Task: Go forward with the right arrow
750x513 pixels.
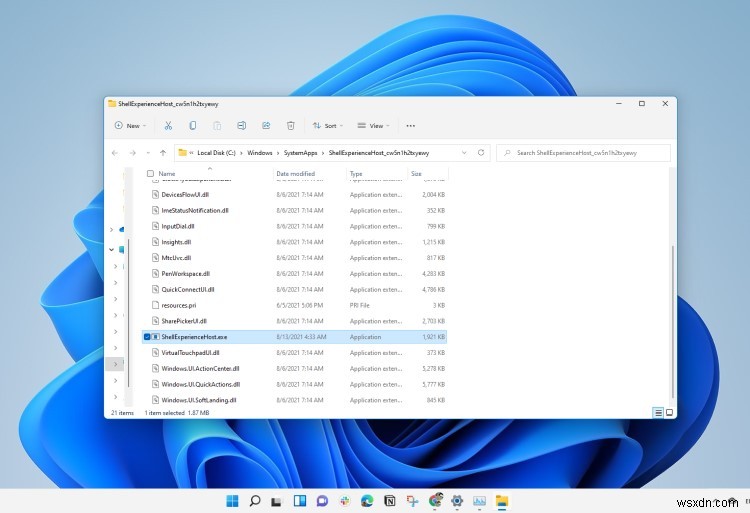Action: tap(132, 153)
